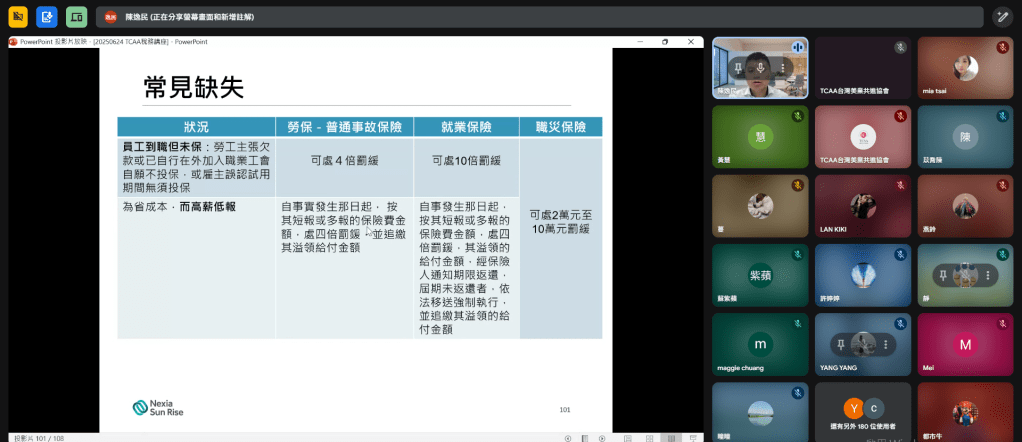Open more options on presenter video tile

tap(782, 67)
